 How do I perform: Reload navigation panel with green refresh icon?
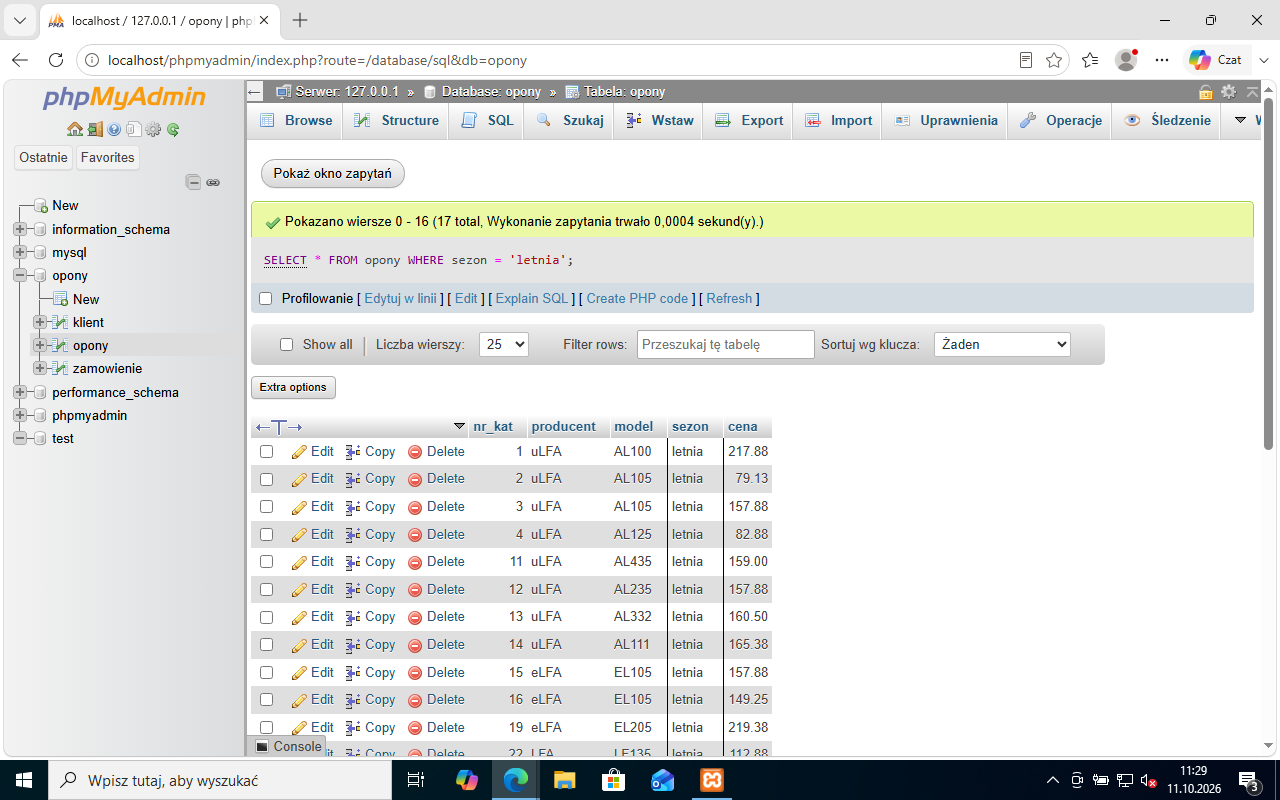coord(173,129)
